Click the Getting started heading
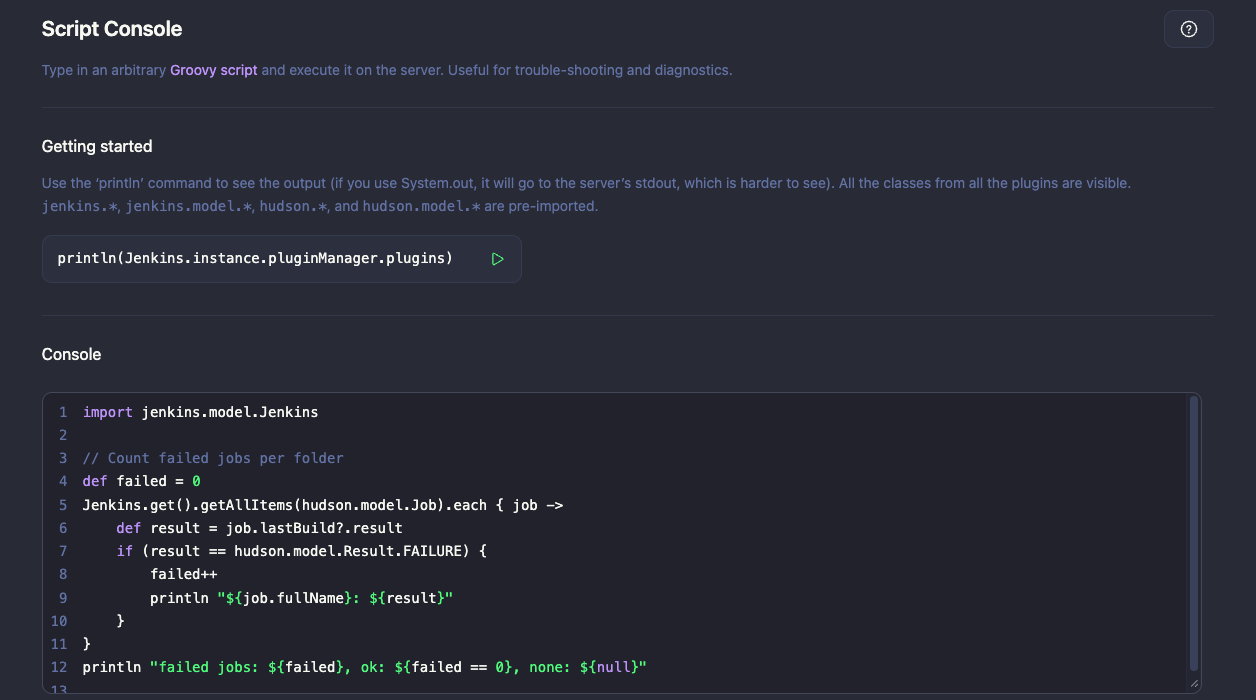The width and height of the screenshot is (1256, 700). [x=97, y=146]
